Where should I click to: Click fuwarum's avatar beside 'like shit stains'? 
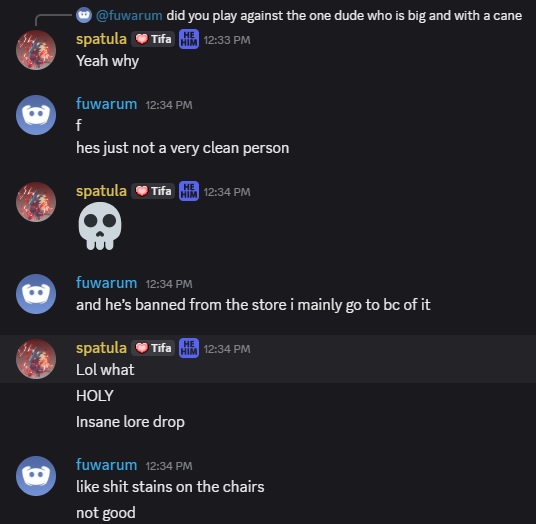[36, 476]
